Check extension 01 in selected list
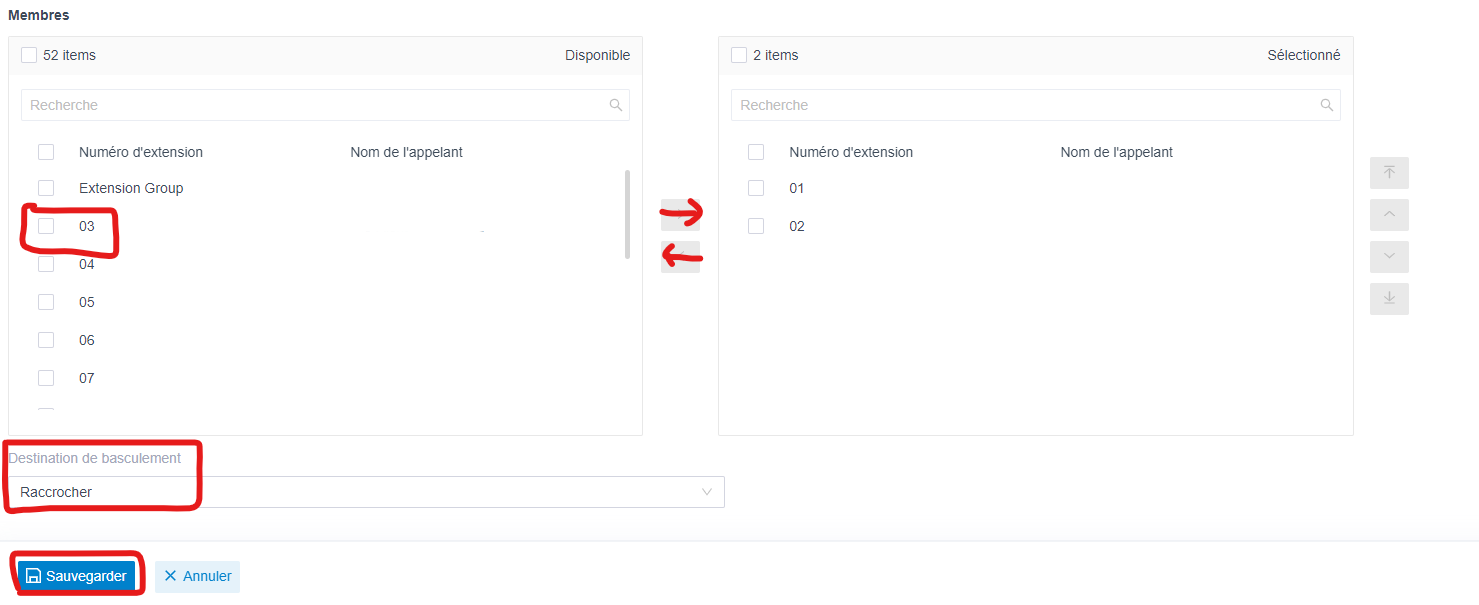 coord(756,188)
